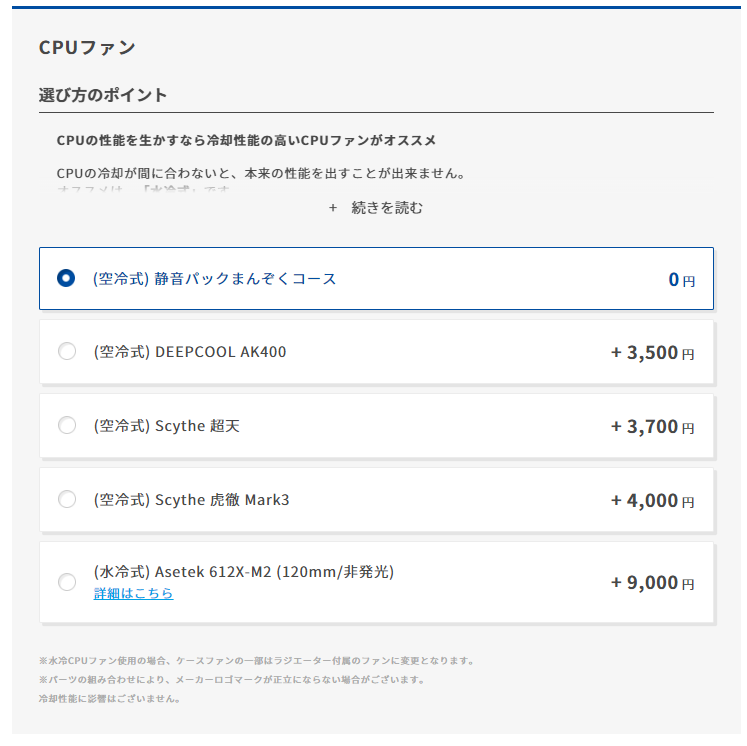Click the + 3,500円 price
This screenshot has height=746, width=747.
tap(652, 353)
